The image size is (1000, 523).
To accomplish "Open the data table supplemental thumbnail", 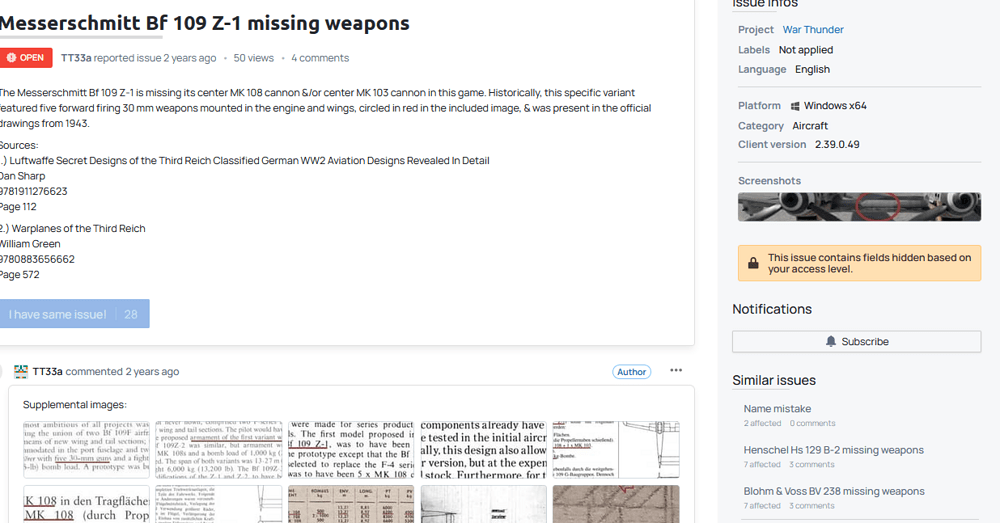I will (351, 505).
